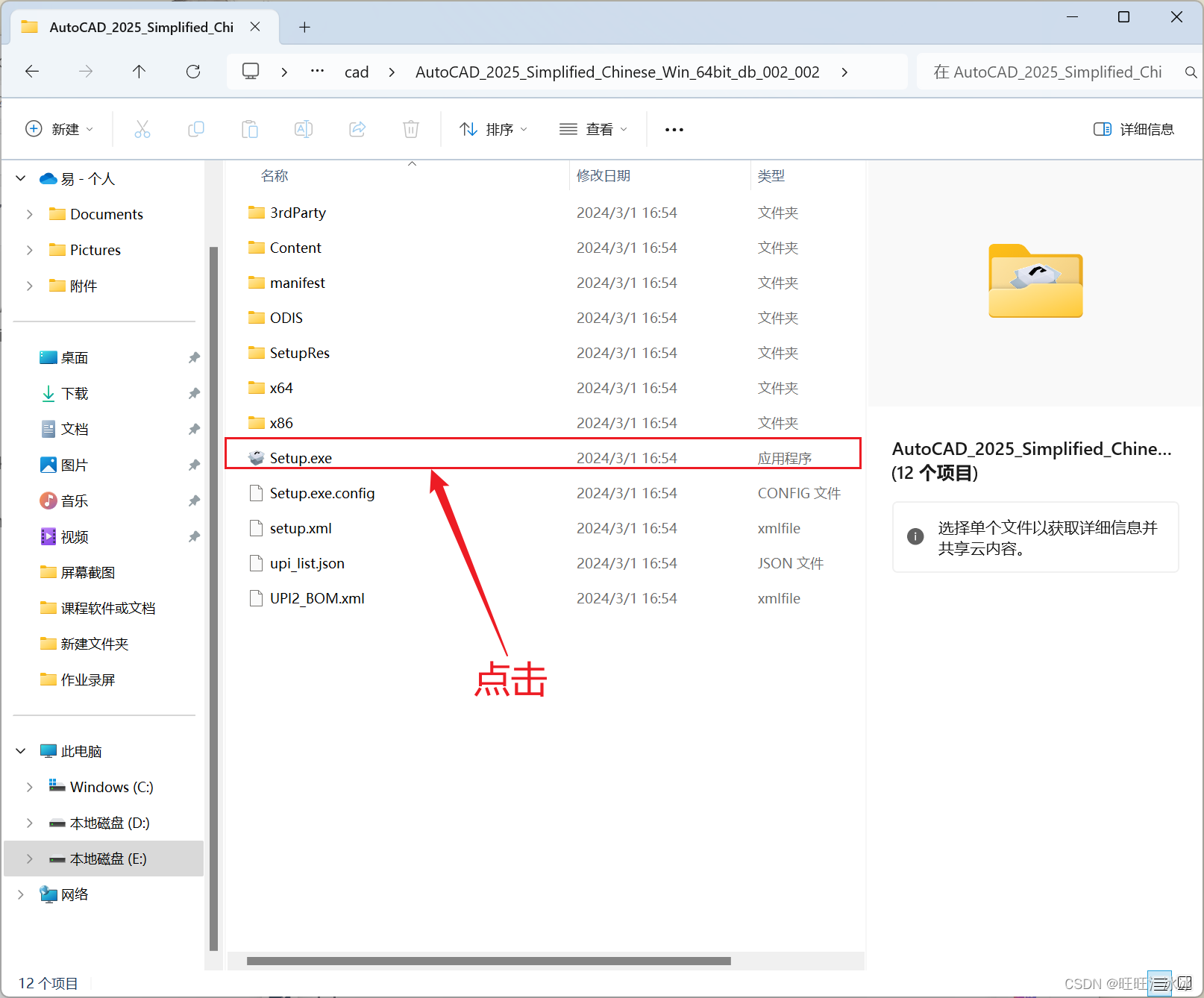Image resolution: width=1204 pixels, height=998 pixels.
Task: Expand the Pictures tree node
Action: tap(30, 251)
